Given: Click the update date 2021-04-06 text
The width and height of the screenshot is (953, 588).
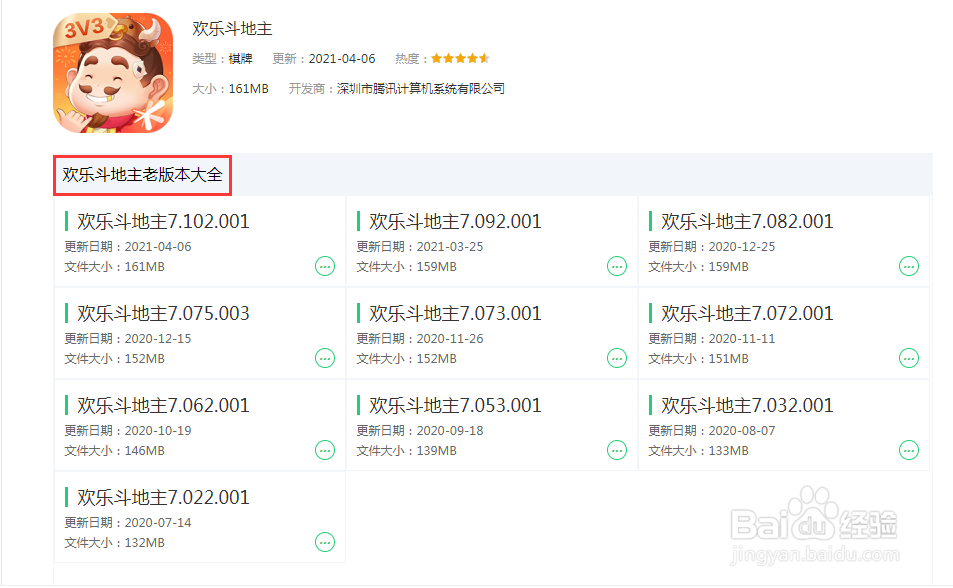Looking at the screenshot, I should coord(341,58).
